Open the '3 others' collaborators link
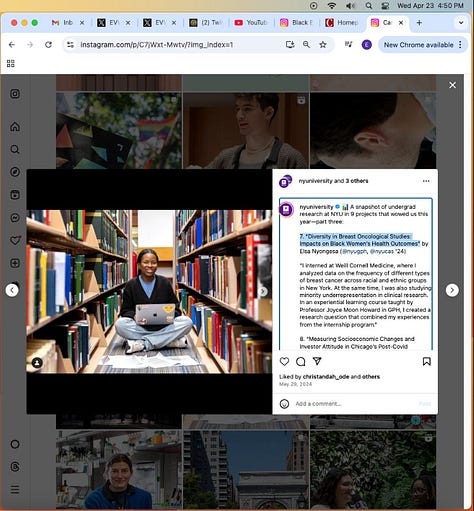The width and height of the screenshot is (474, 511). [x=357, y=181]
